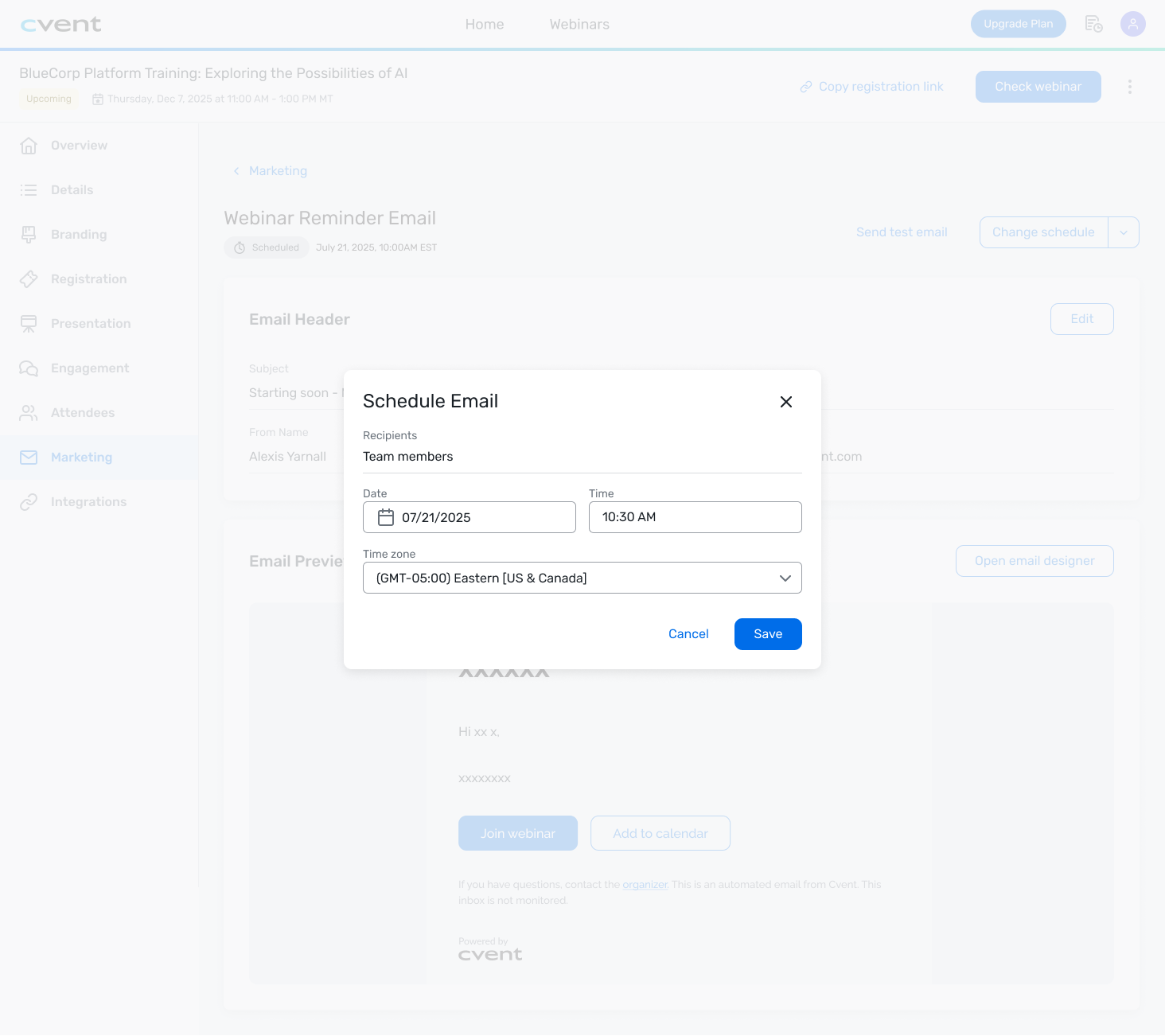Click the 'Alexis Yarnall' from name value
The image size is (1165, 1036).
click(288, 457)
